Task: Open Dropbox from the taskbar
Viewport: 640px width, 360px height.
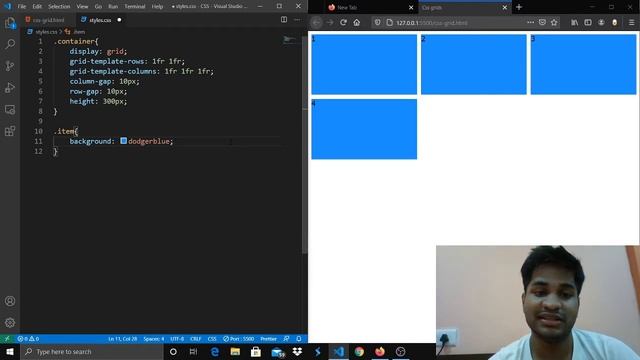Action: point(297,351)
